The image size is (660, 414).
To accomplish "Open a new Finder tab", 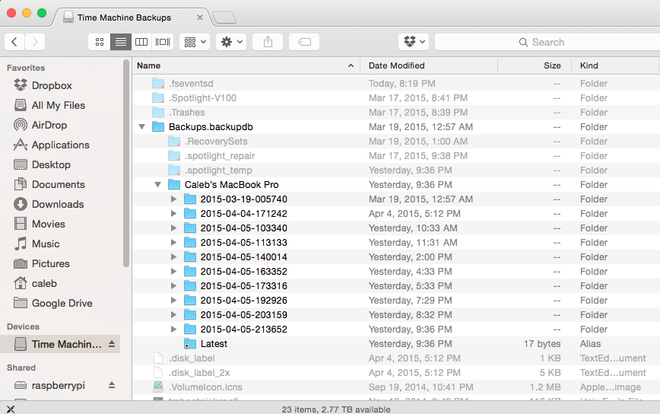I will (224, 18).
